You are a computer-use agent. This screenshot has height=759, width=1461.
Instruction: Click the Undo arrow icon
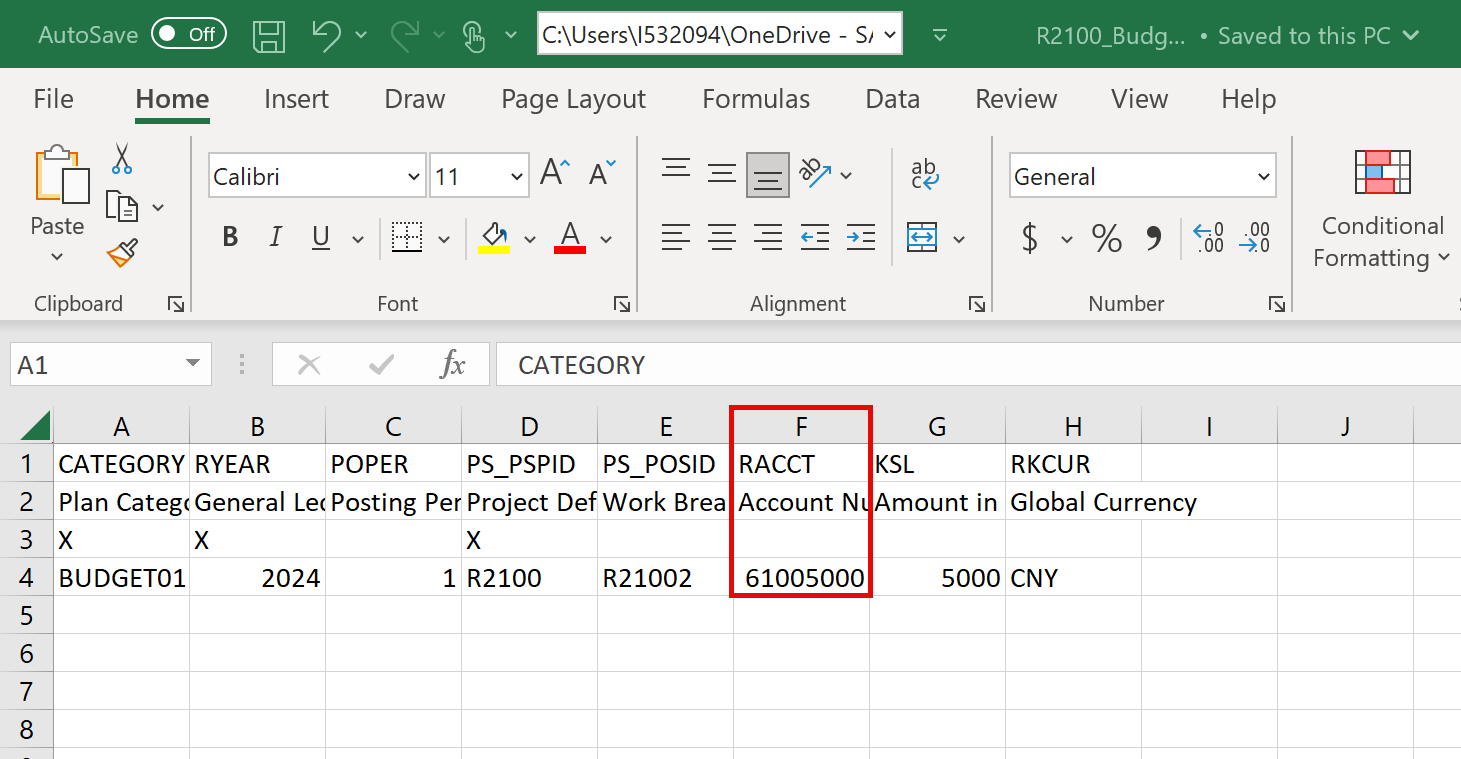click(x=326, y=35)
